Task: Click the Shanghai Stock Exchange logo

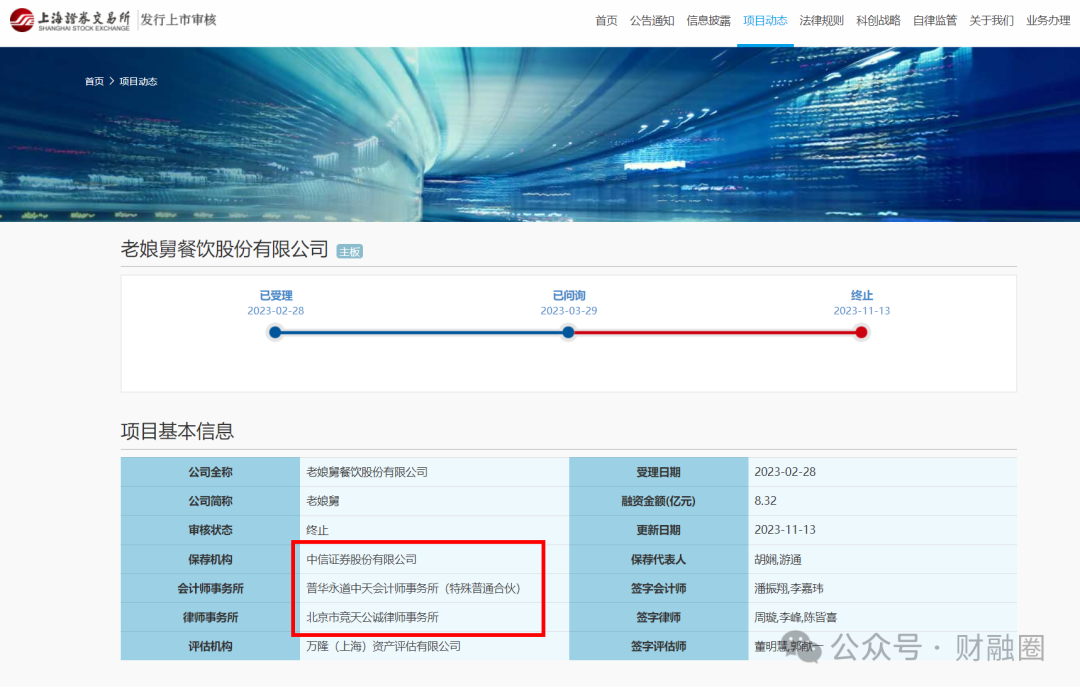Action: (x=70, y=20)
